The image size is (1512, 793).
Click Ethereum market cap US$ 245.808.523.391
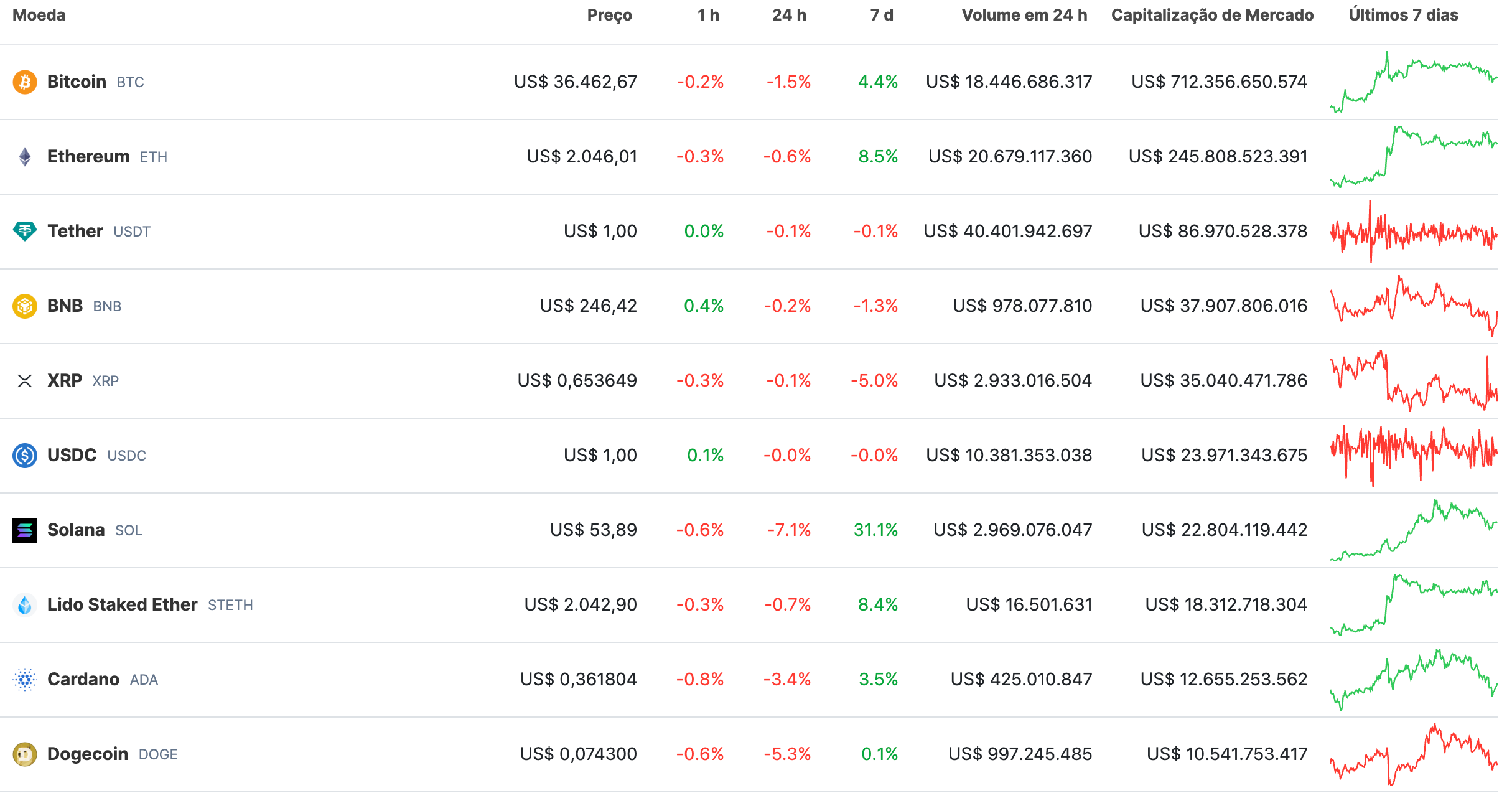pyautogui.click(x=1218, y=157)
